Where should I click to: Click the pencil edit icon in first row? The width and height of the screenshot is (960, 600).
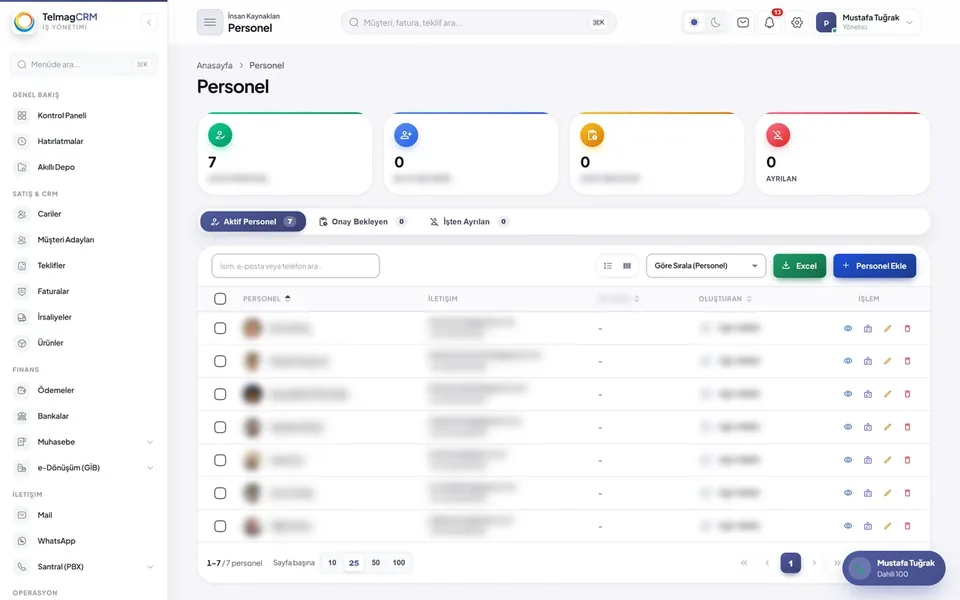coord(887,328)
